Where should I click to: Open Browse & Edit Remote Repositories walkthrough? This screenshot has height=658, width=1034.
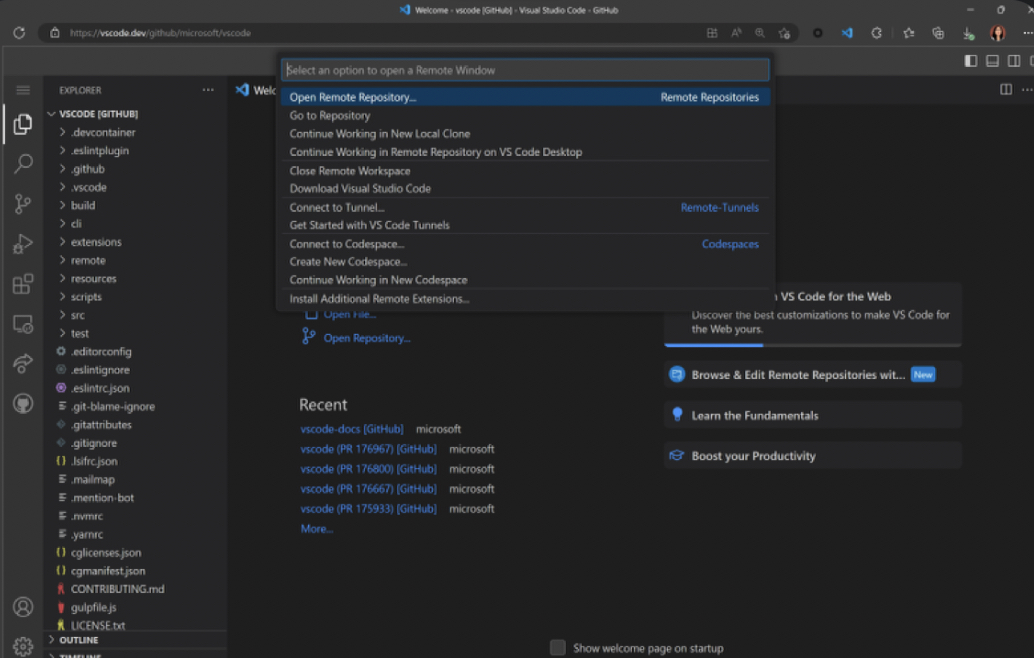click(x=812, y=374)
